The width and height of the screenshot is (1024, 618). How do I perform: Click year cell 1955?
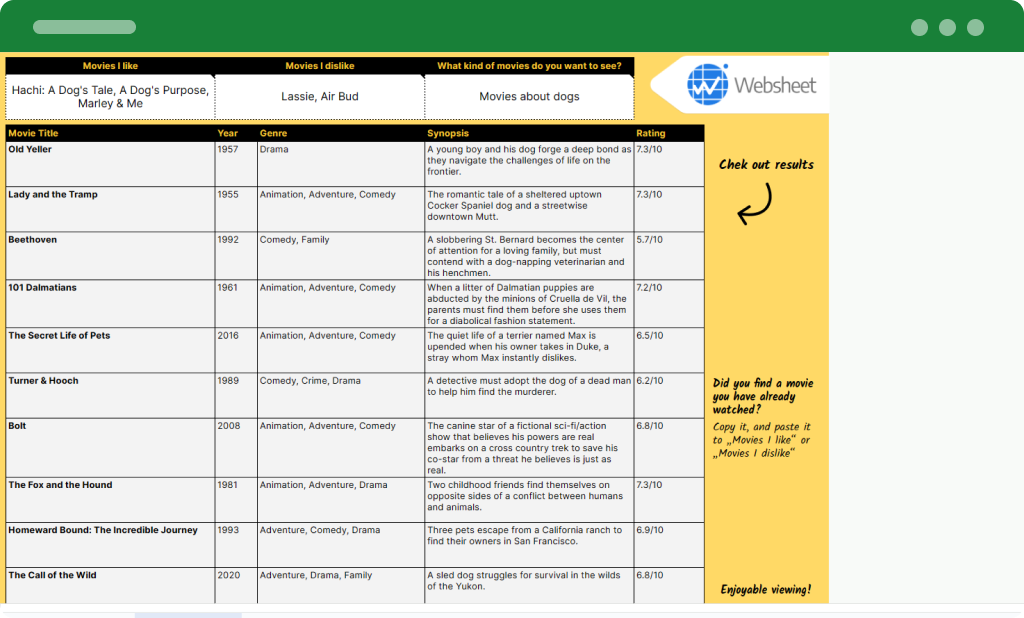[x=236, y=209]
